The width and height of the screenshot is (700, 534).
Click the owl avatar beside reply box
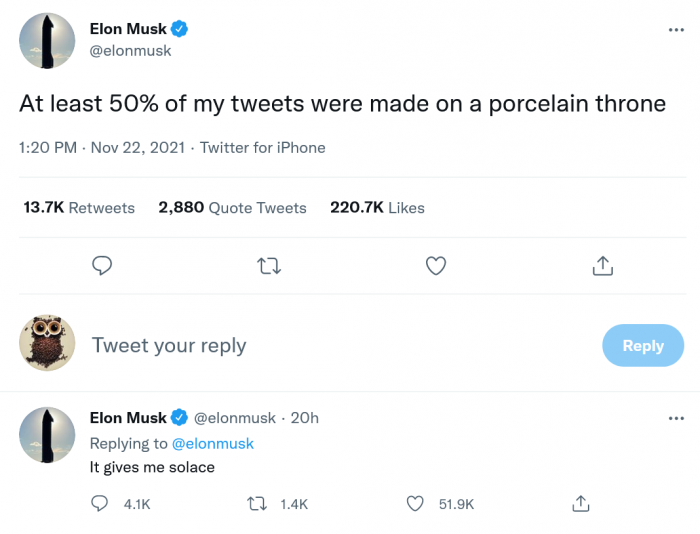(48, 344)
